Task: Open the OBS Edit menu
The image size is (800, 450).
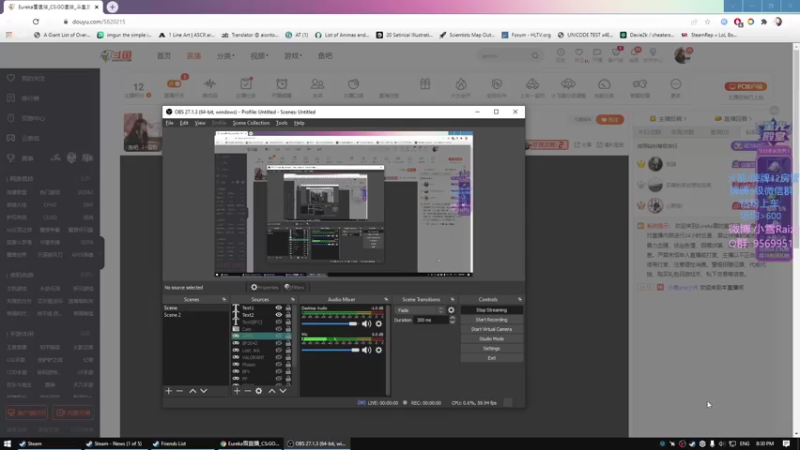Action: pos(184,123)
